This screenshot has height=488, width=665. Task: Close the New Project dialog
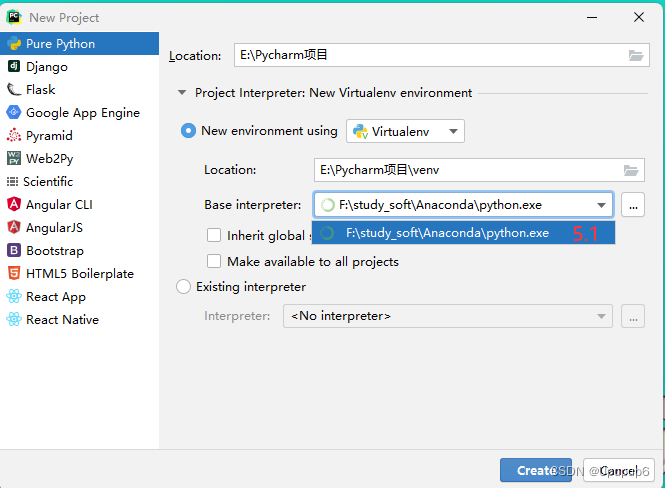coord(639,17)
